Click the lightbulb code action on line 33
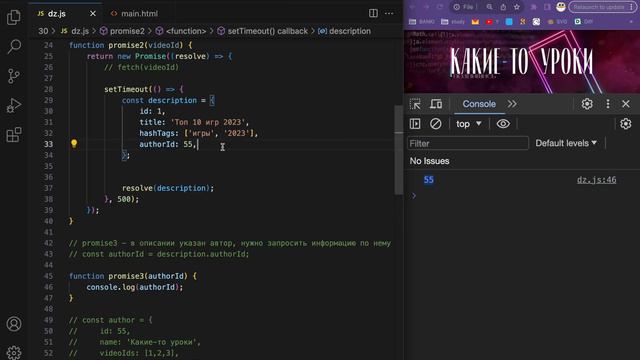The width and height of the screenshot is (640, 360). coord(74,144)
